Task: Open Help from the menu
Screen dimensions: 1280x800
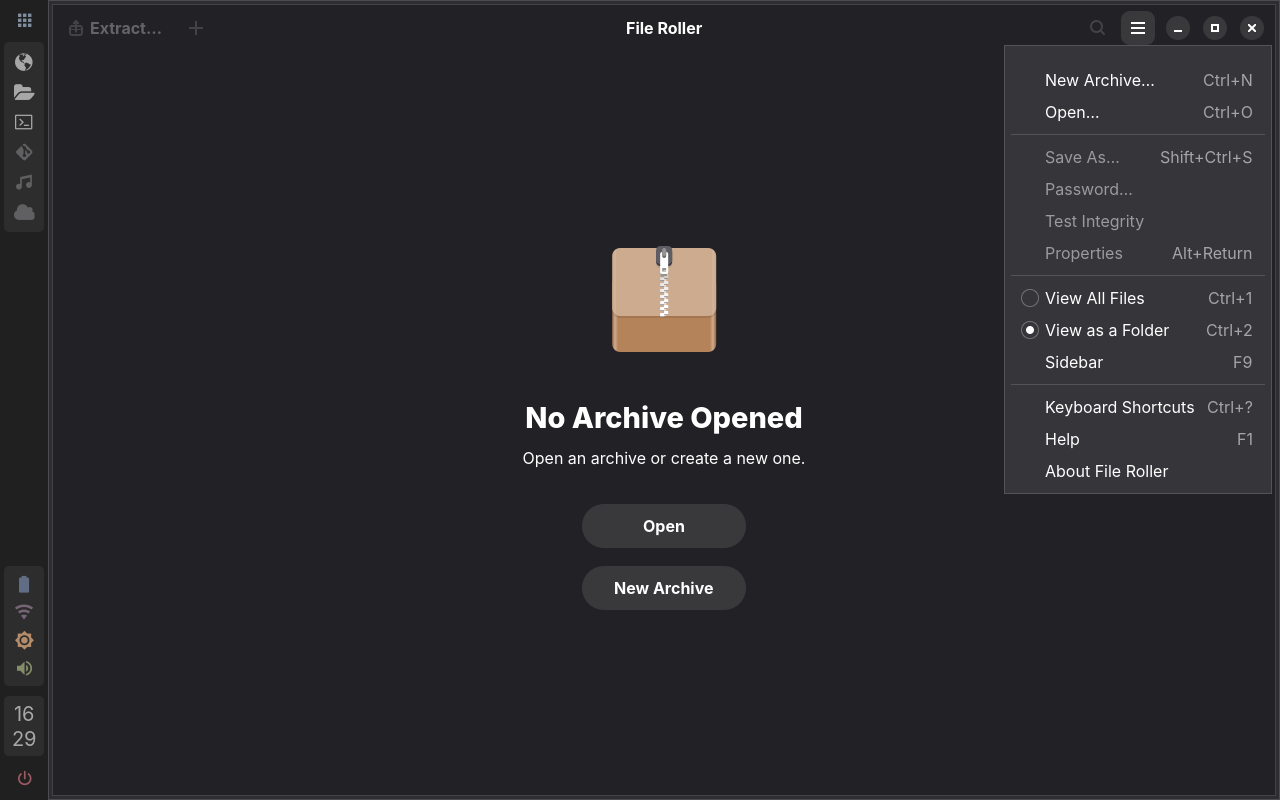Action: [x=1138, y=439]
